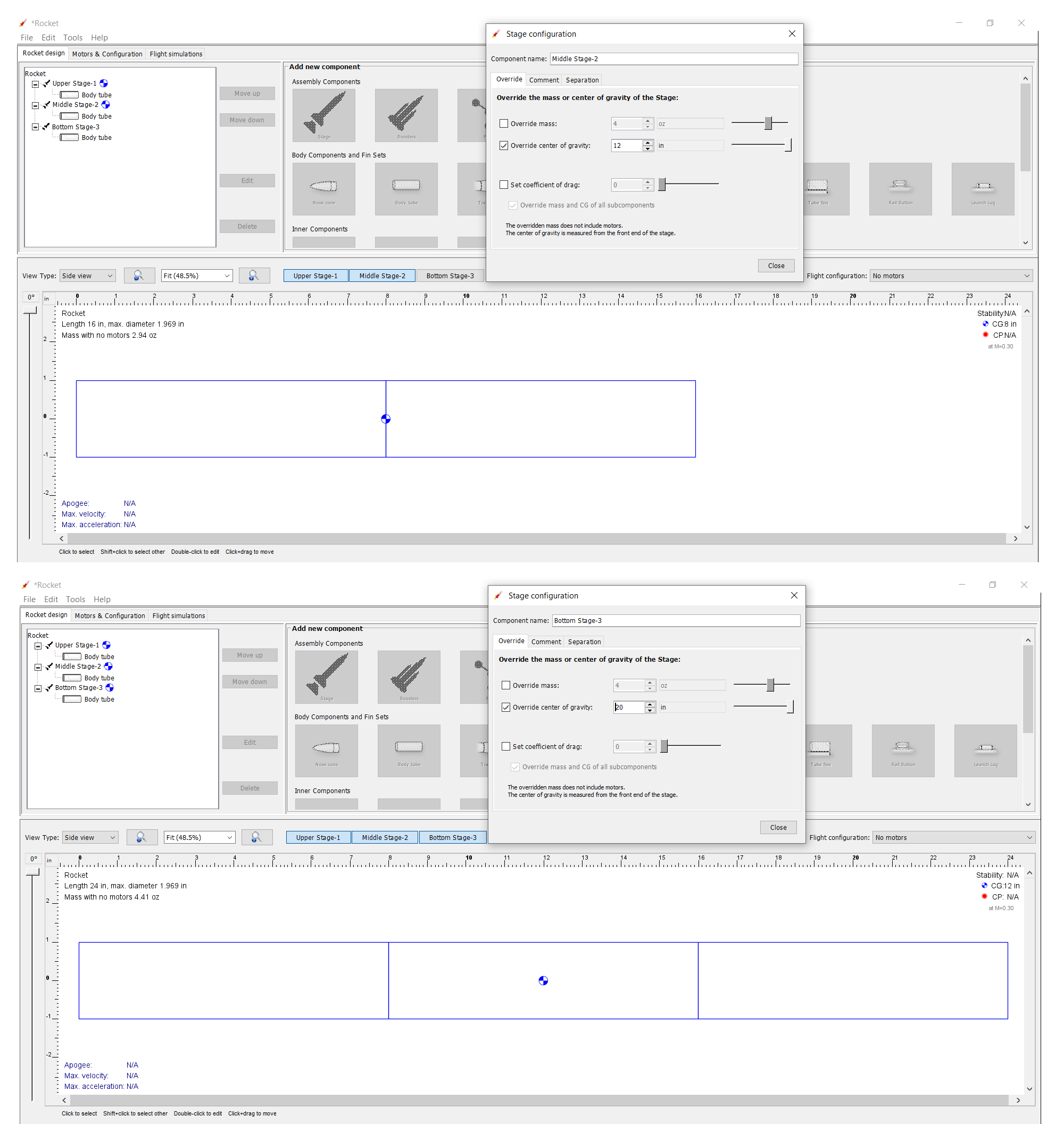Viewport: 1064px width, 1124px height.
Task: Select the Middle Stage-2 stage button
Action: [x=383, y=276]
